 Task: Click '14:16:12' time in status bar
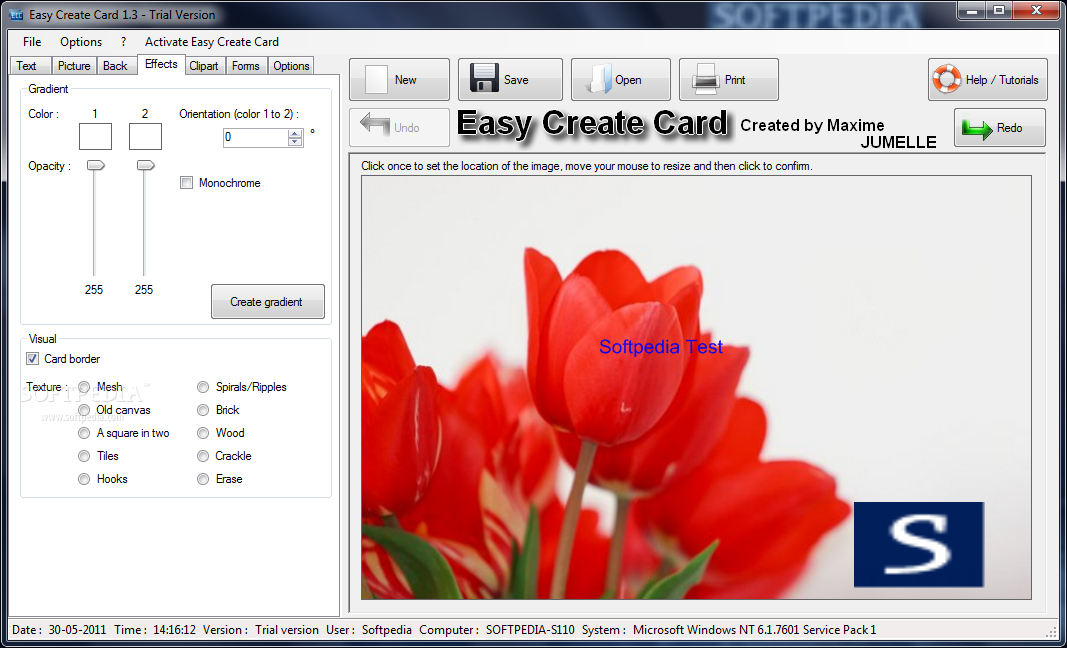pos(174,630)
